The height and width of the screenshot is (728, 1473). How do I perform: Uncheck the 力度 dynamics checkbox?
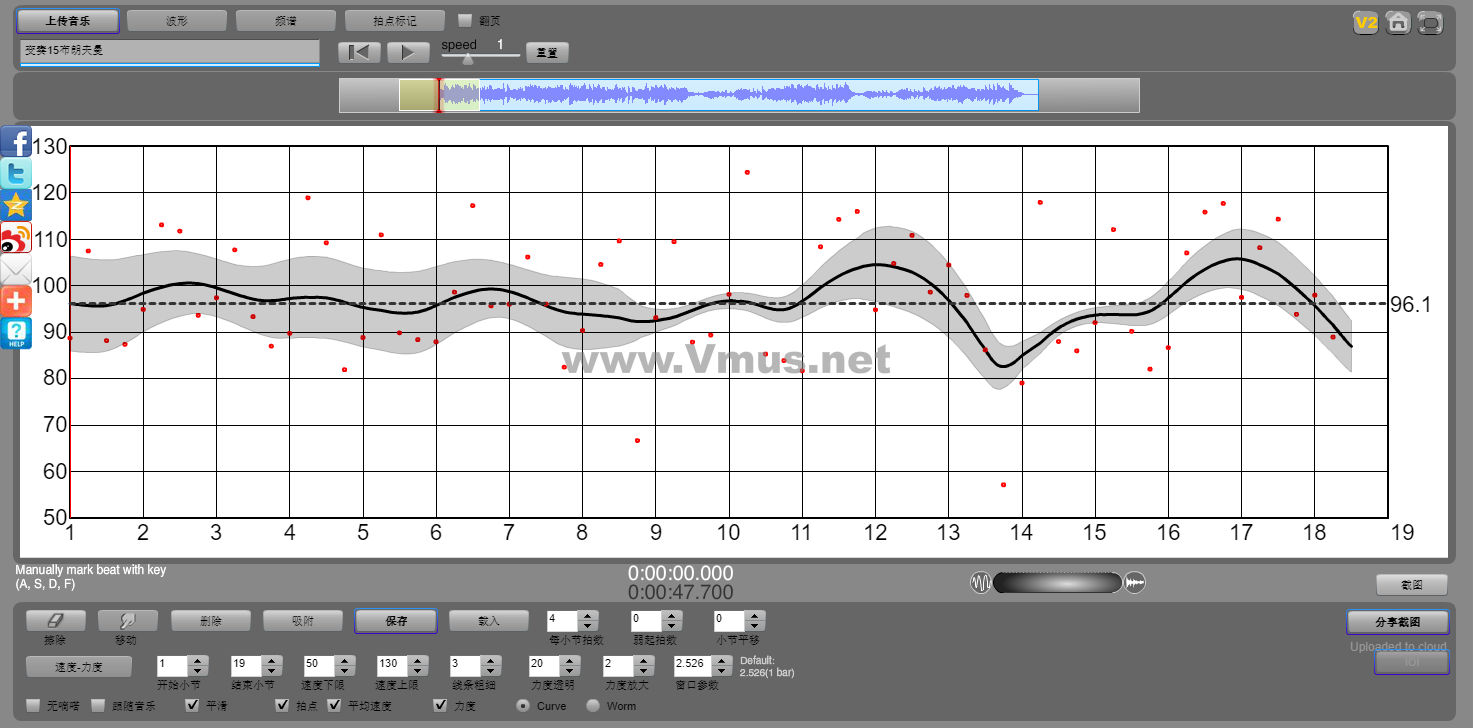pyautogui.click(x=440, y=706)
